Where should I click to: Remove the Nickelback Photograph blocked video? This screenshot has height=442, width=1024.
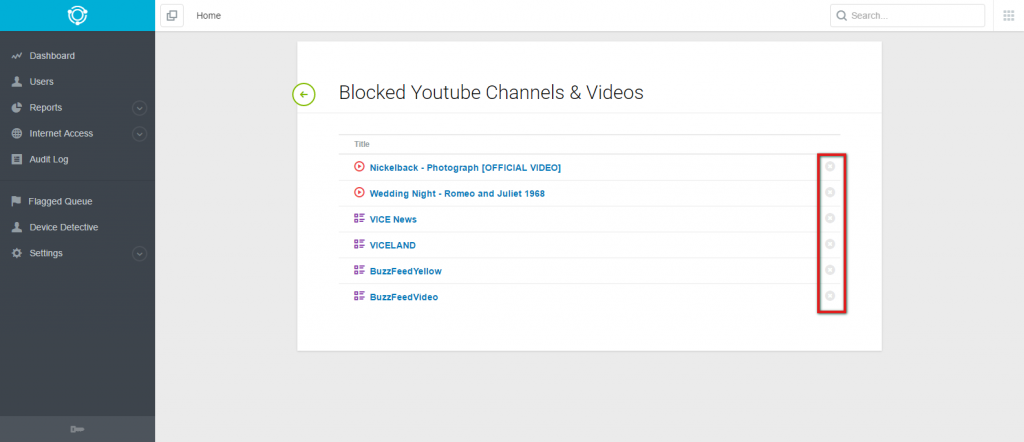(830, 166)
